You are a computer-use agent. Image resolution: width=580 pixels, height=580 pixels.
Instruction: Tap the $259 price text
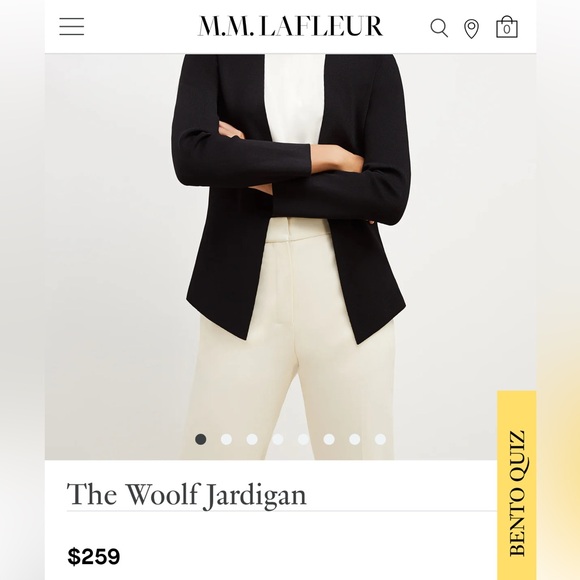[94, 556]
